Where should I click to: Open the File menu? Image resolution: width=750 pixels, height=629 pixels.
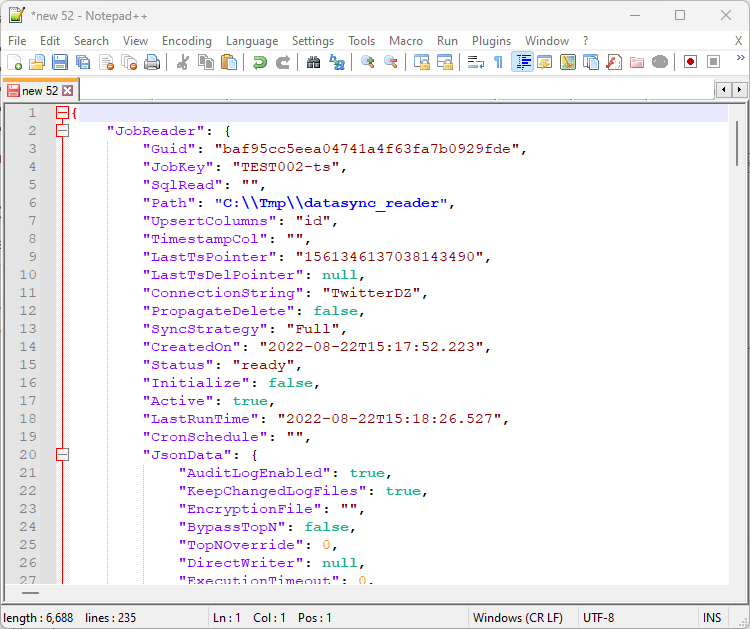17,41
